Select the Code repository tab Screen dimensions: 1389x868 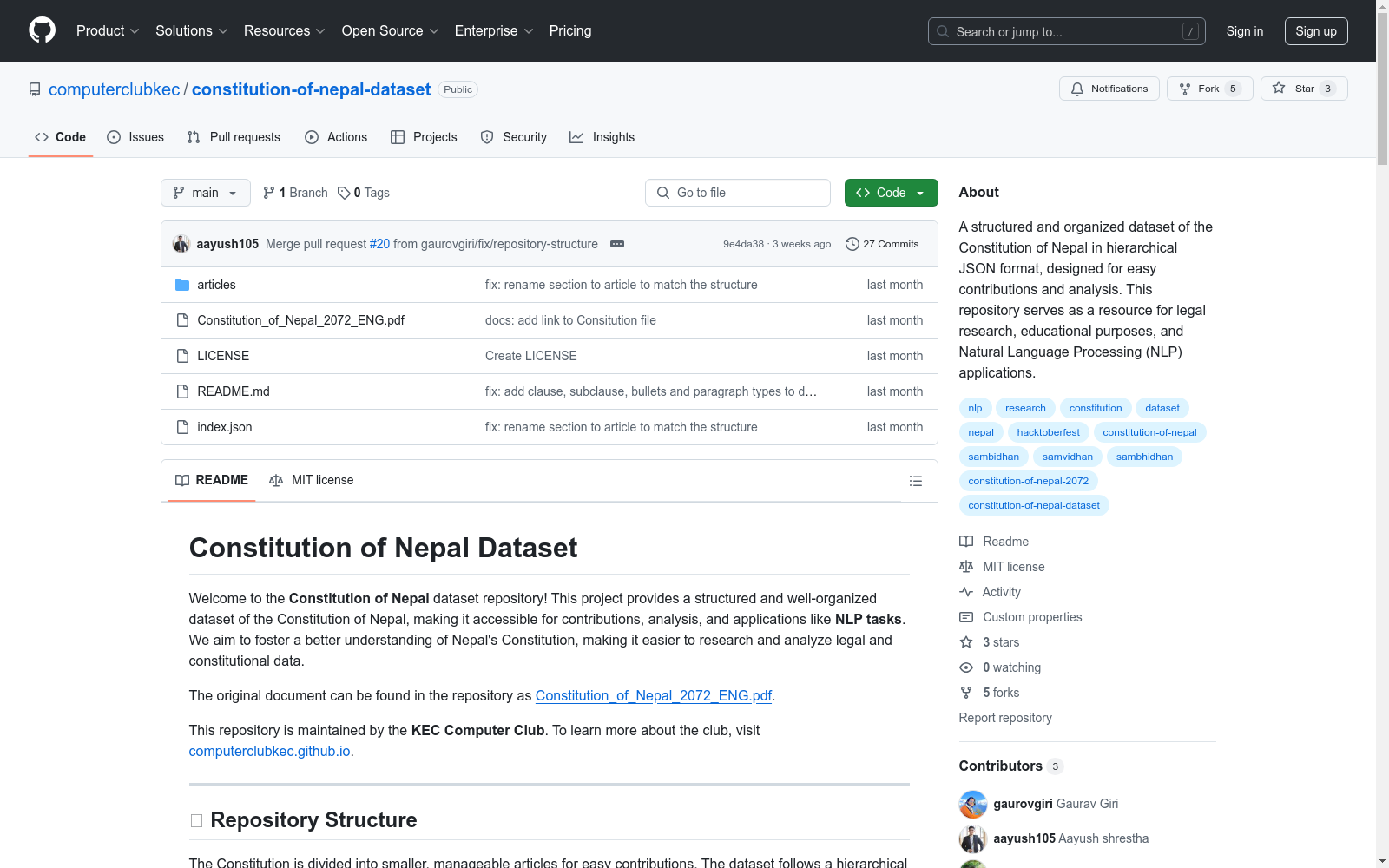tap(61, 137)
